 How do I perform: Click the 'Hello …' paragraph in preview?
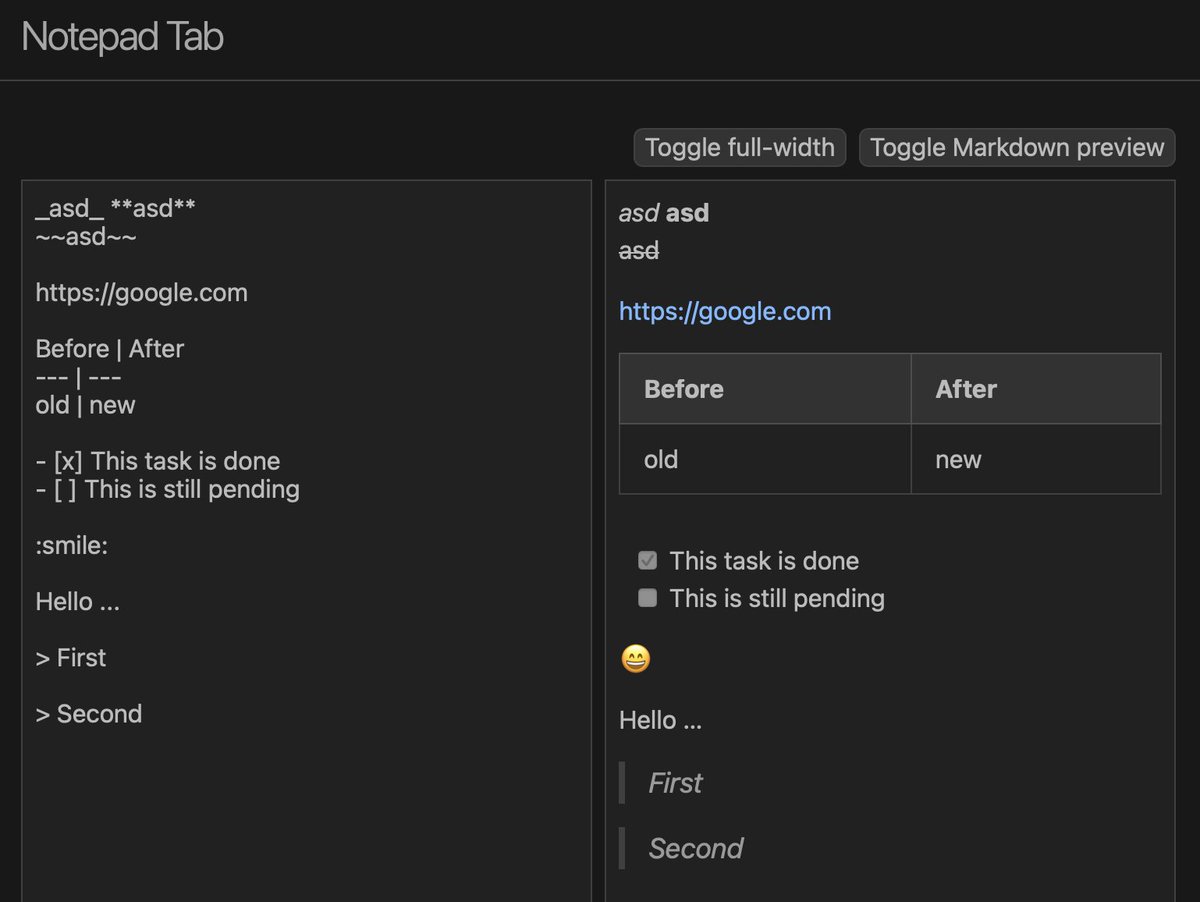coord(661,720)
